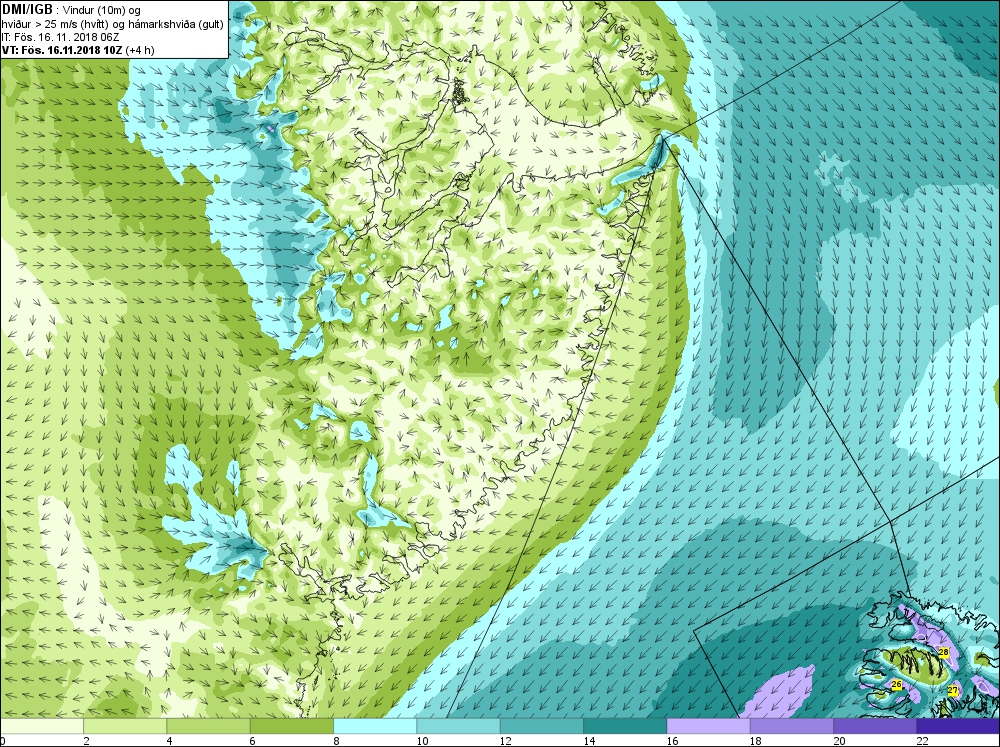The width and height of the screenshot is (1000, 747).
Task: Select the 14–16 m/s dark teal swatch
Action: pos(625,726)
